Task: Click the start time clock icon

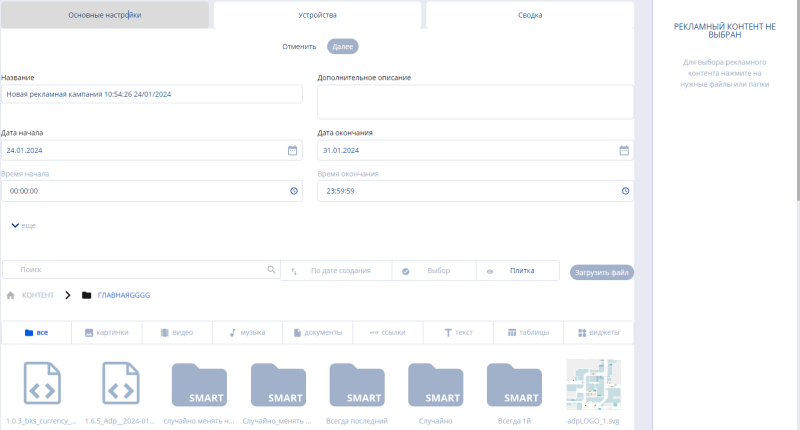Action: click(x=293, y=190)
